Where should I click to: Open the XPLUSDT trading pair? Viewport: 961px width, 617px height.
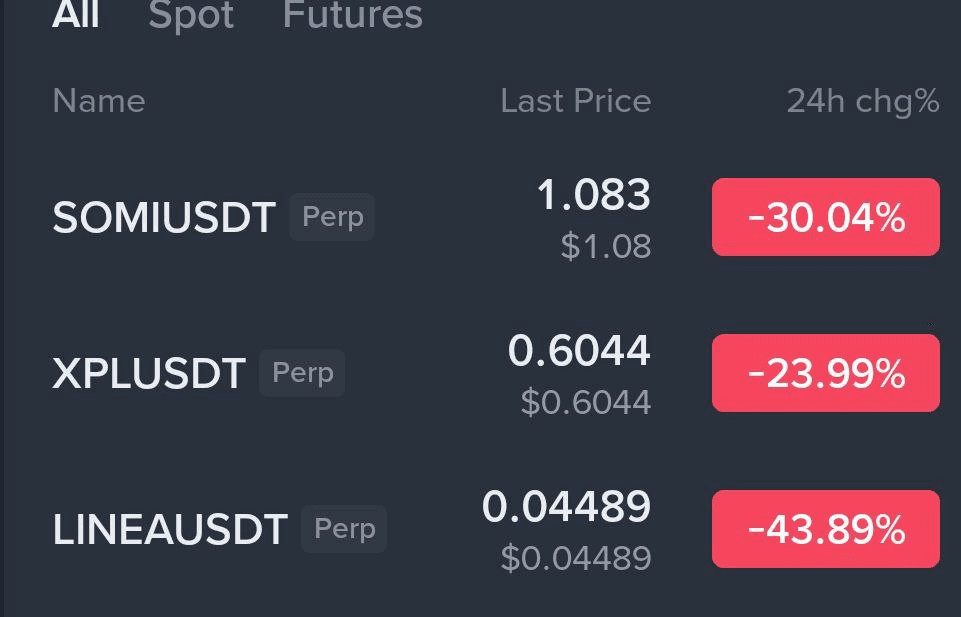149,373
